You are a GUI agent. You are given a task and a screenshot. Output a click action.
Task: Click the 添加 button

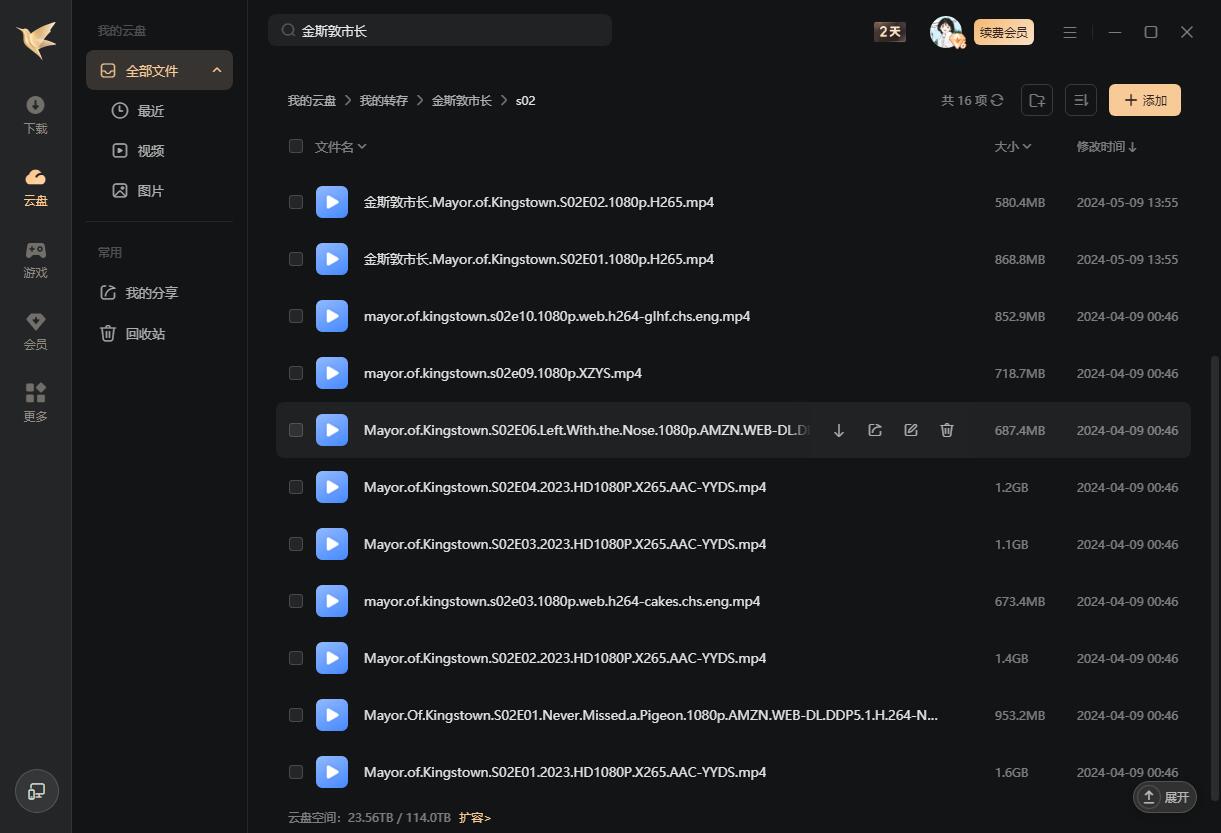click(x=1144, y=100)
